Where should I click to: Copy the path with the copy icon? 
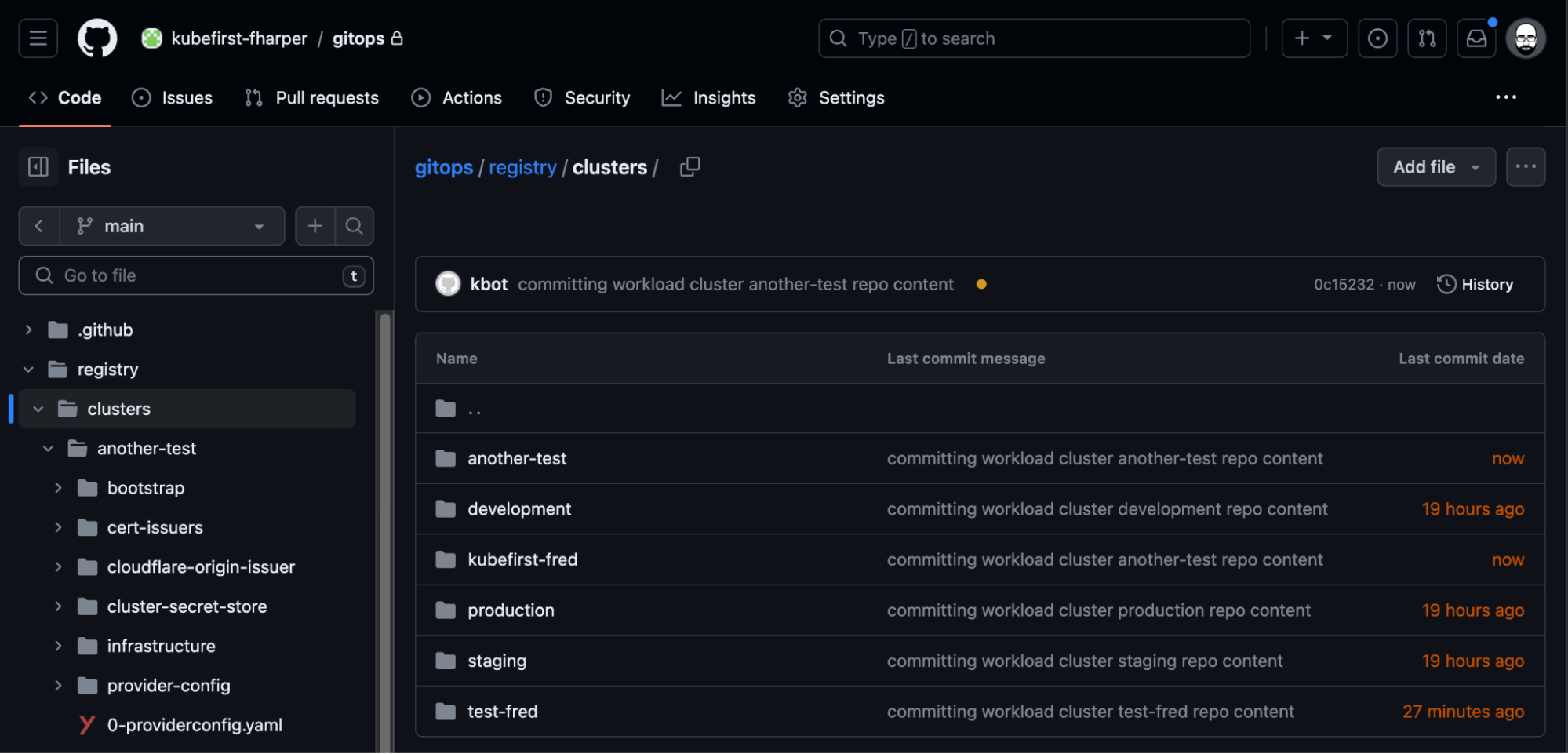689,166
